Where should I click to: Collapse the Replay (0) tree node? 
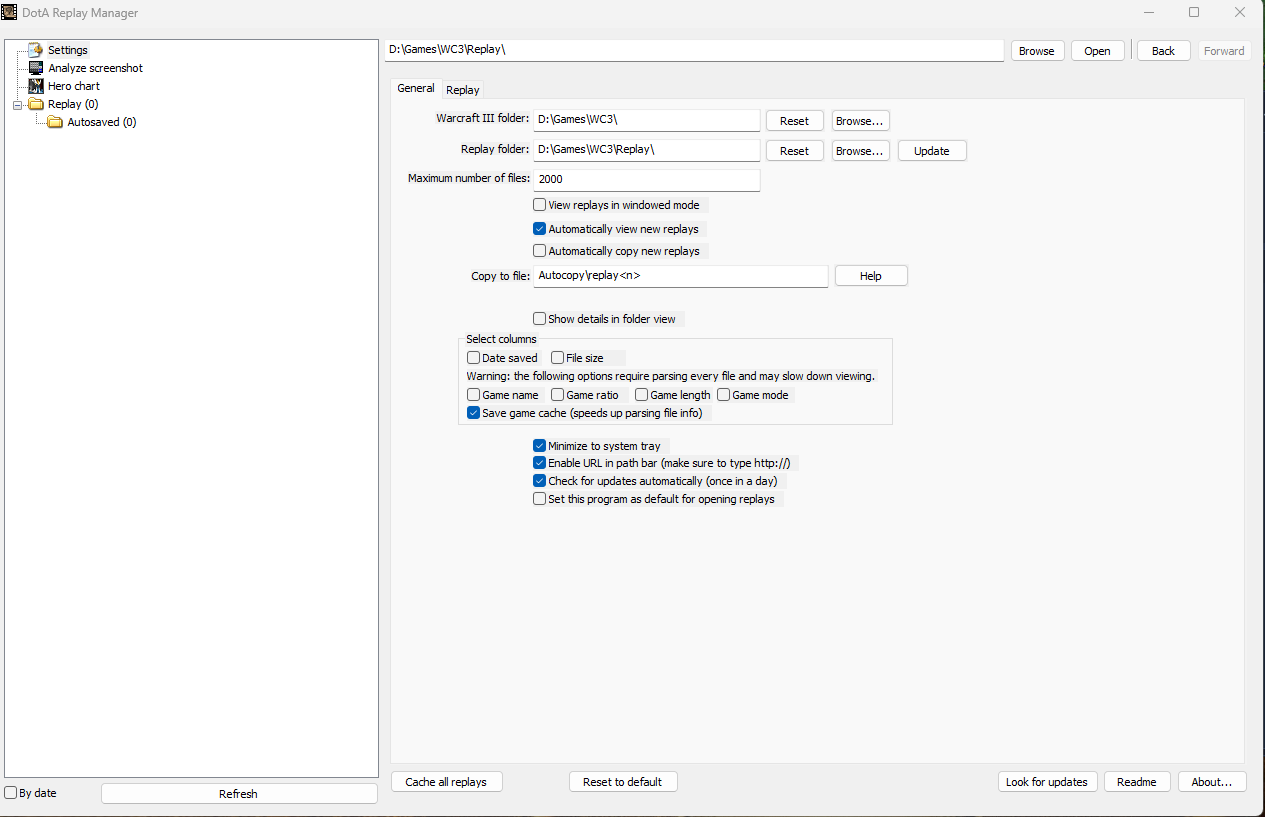pyautogui.click(x=17, y=104)
